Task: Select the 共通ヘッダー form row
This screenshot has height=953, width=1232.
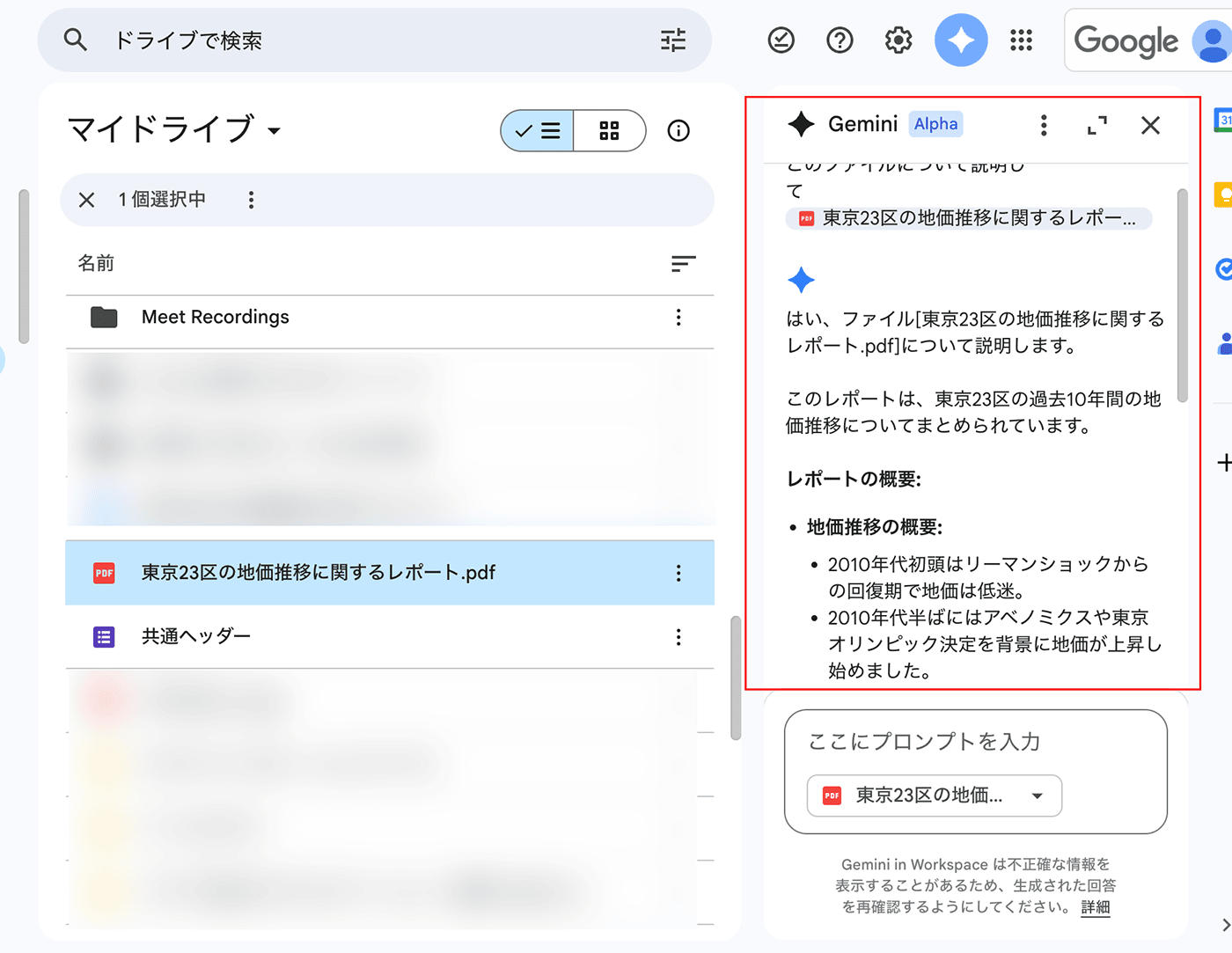Action: click(x=390, y=636)
